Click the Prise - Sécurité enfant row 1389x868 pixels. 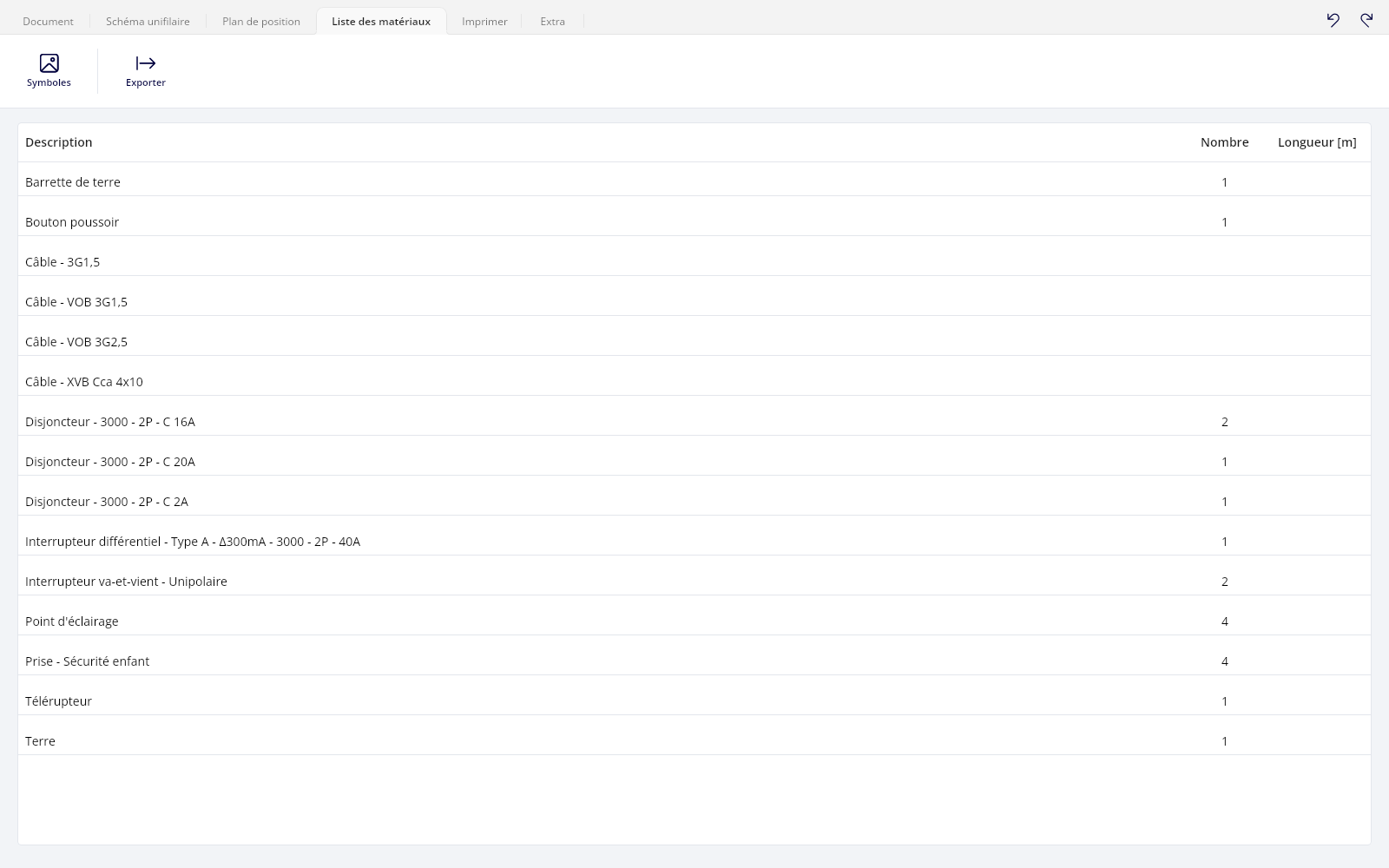click(694, 656)
